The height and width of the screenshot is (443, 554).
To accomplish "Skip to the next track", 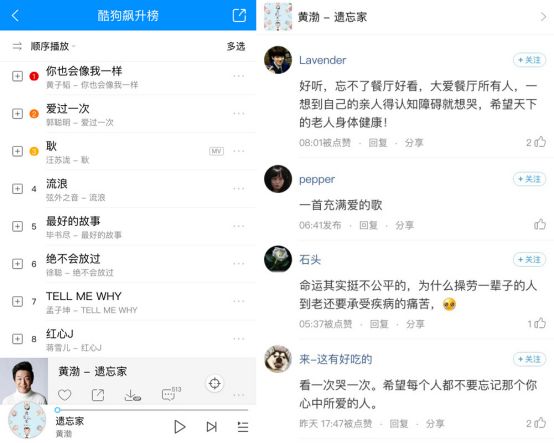I will 211,427.
